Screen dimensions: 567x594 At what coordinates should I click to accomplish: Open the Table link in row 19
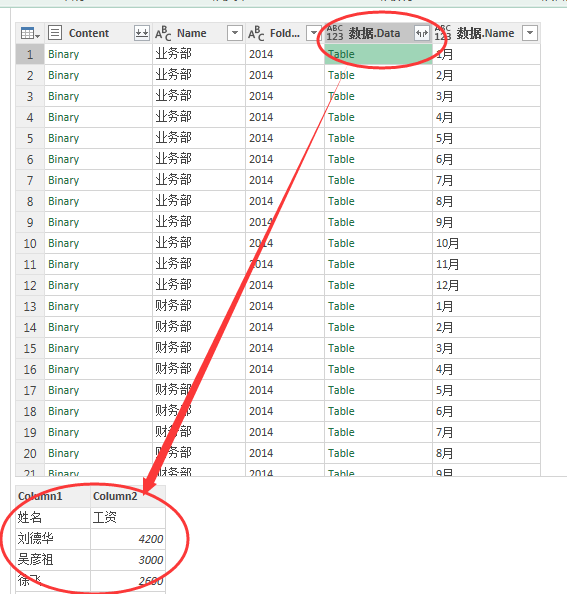(x=341, y=432)
